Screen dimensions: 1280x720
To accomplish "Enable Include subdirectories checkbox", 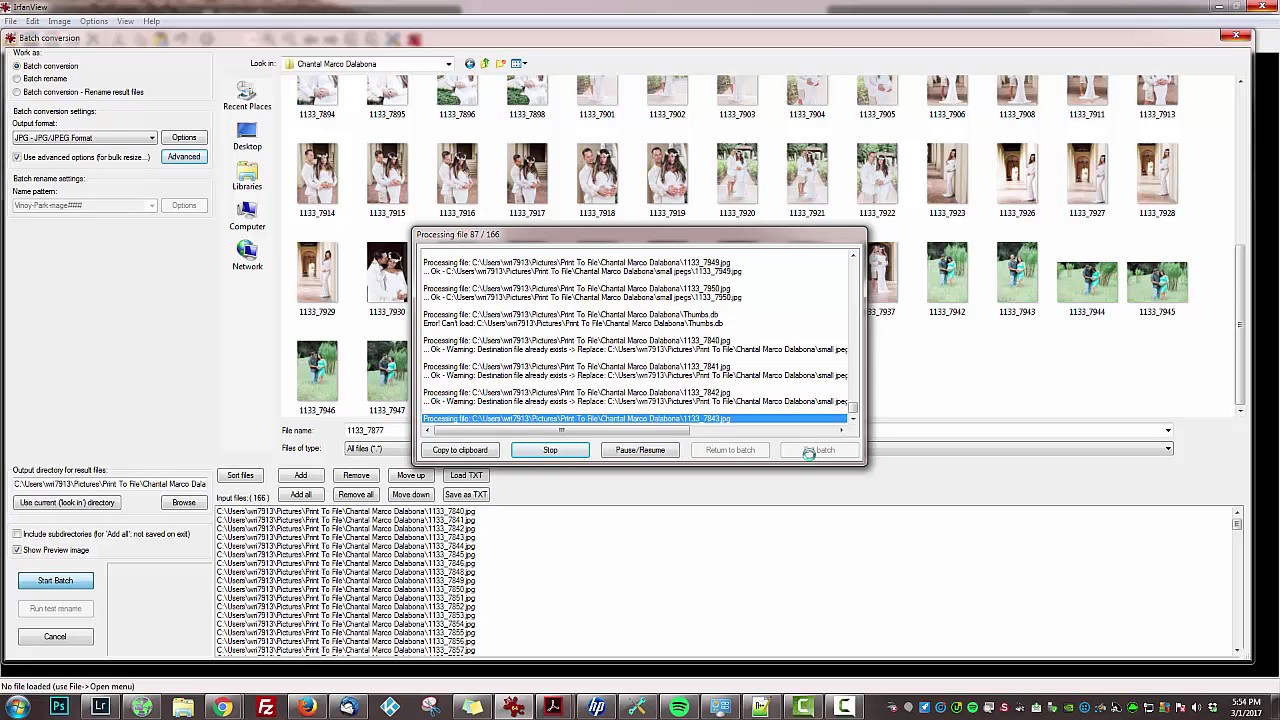I will point(17,534).
